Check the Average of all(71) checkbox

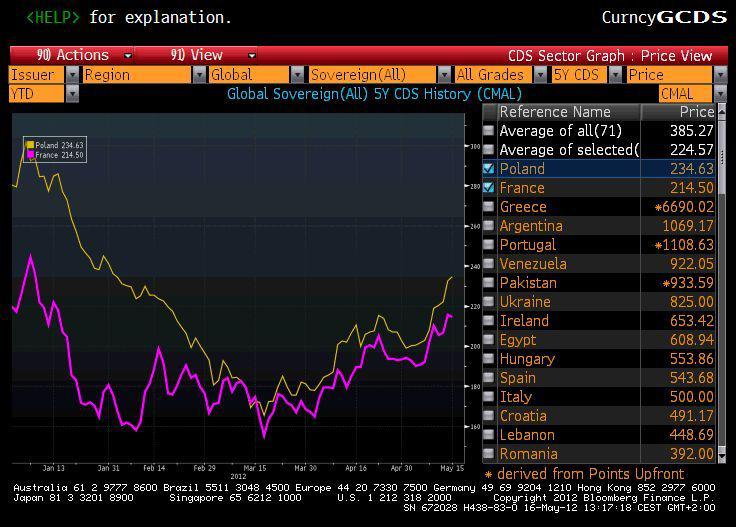coord(489,130)
